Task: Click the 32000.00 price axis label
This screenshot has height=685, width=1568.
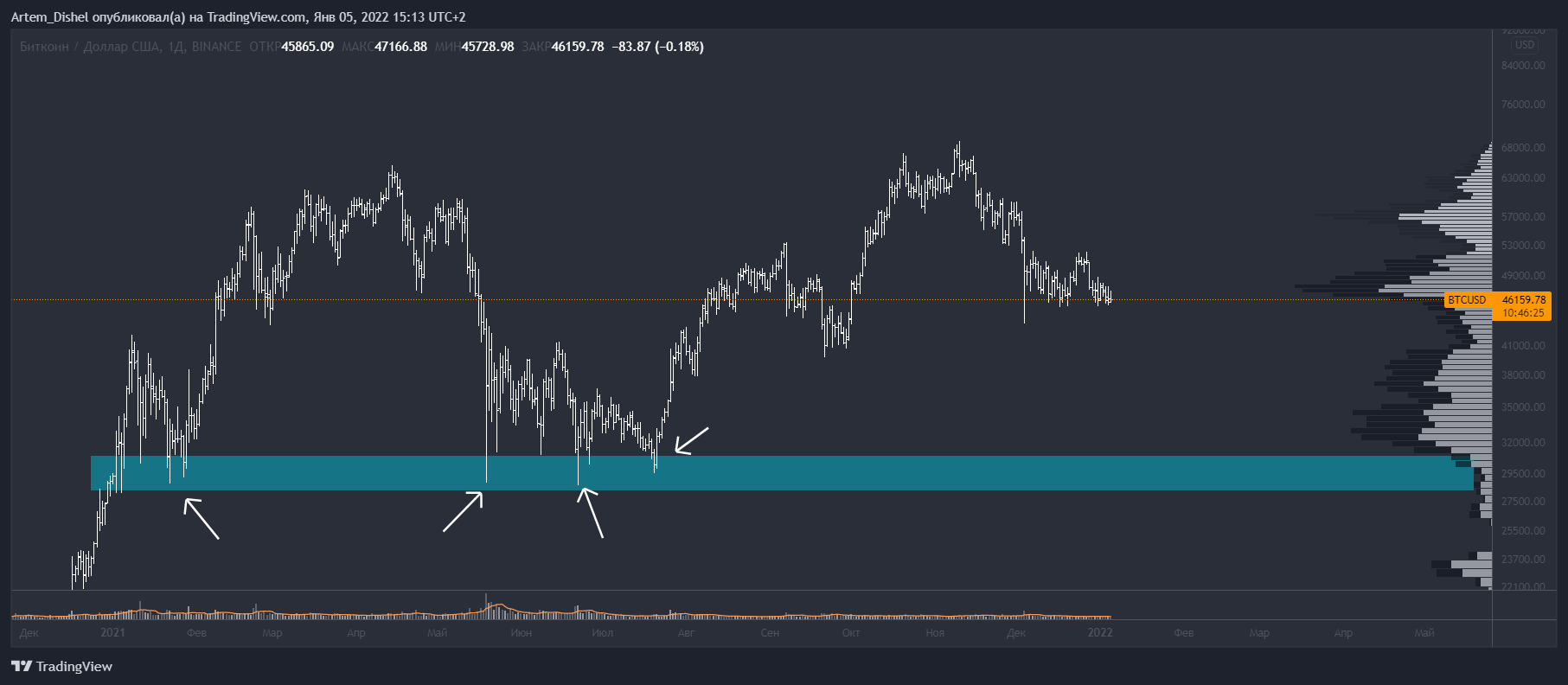Action: click(x=1523, y=443)
